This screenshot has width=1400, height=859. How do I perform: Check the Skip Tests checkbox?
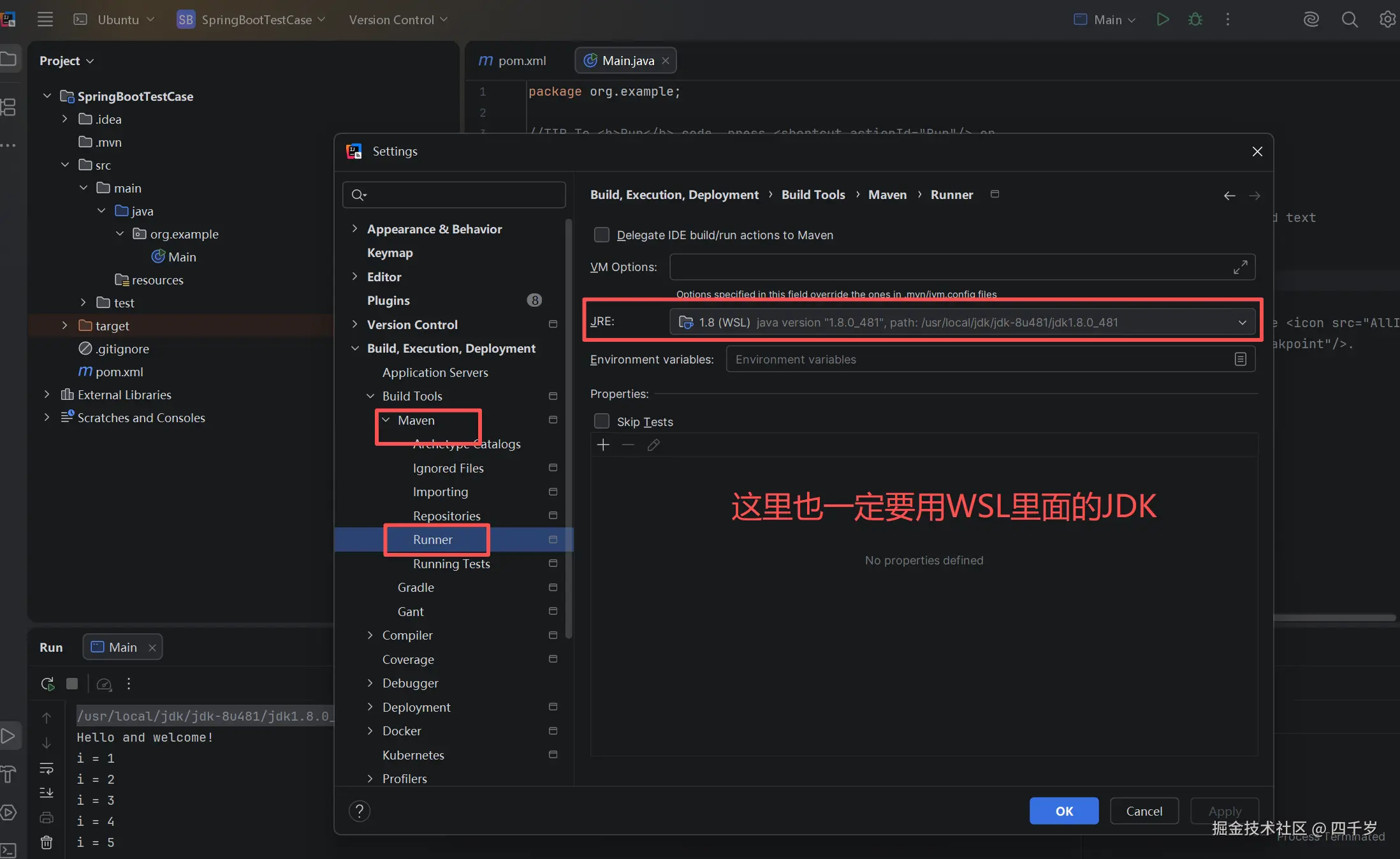coord(601,421)
